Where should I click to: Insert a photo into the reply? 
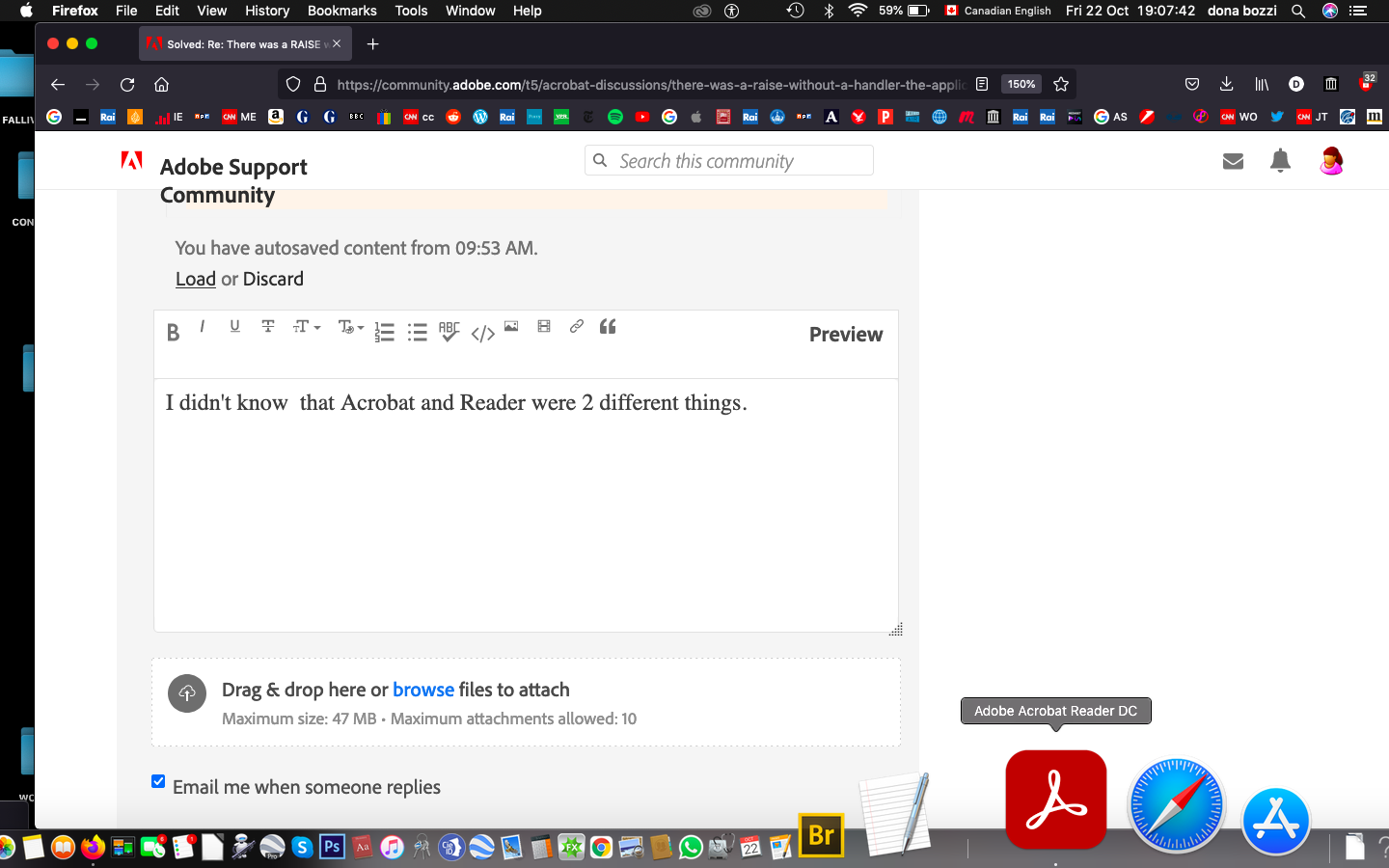coord(511,326)
